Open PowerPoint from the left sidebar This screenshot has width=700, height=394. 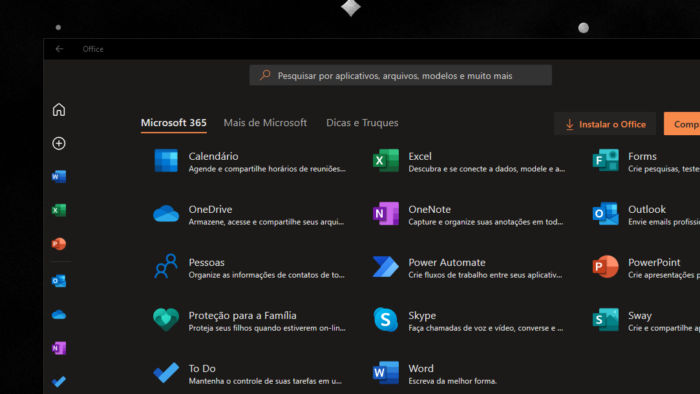pos(59,244)
